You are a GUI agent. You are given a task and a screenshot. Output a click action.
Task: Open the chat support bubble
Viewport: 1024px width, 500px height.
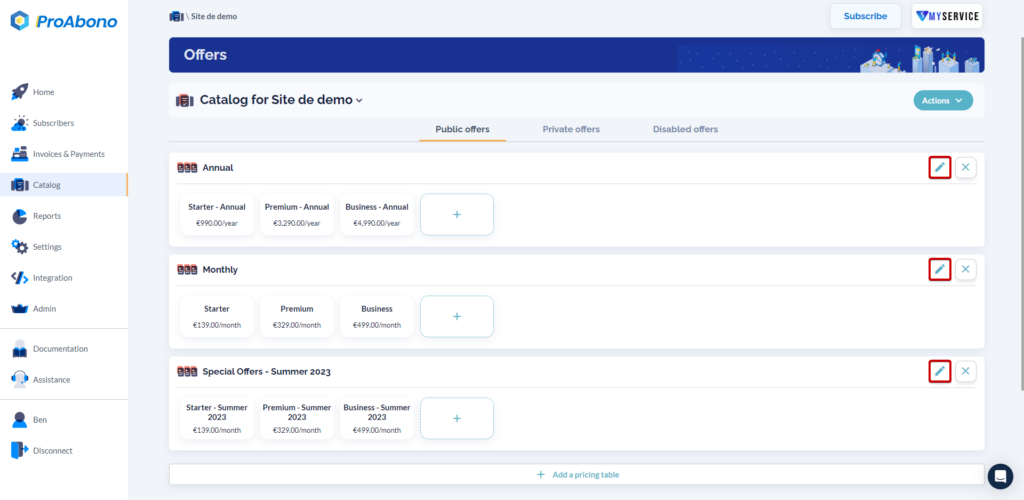(x=1000, y=477)
